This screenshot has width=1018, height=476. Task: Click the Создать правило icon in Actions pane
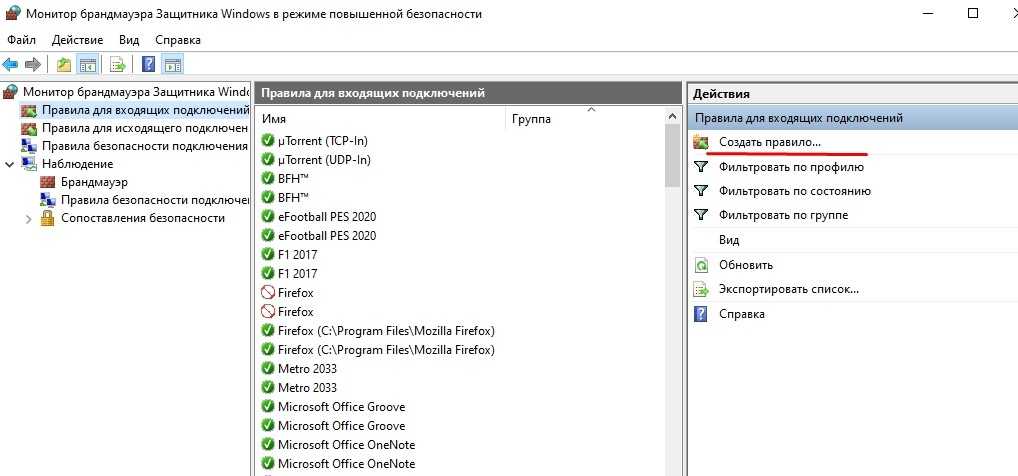point(701,143)
